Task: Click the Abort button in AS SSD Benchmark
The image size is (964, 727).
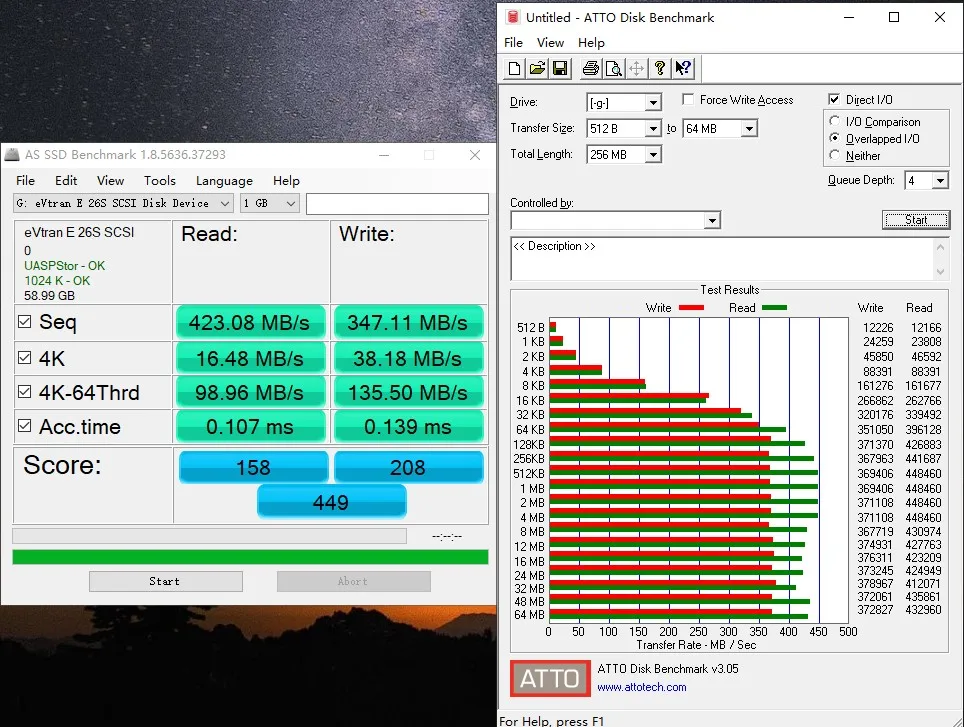Action: 354,581
